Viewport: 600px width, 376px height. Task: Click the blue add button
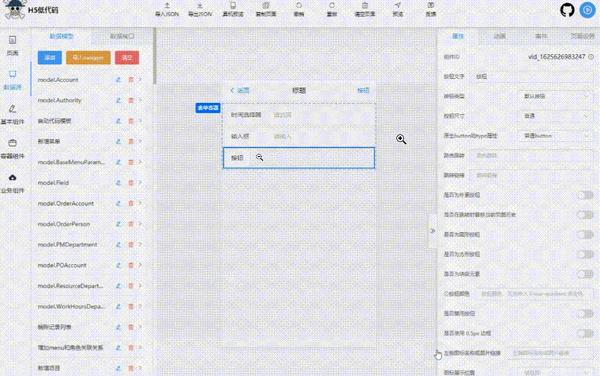tap(50, 58)
